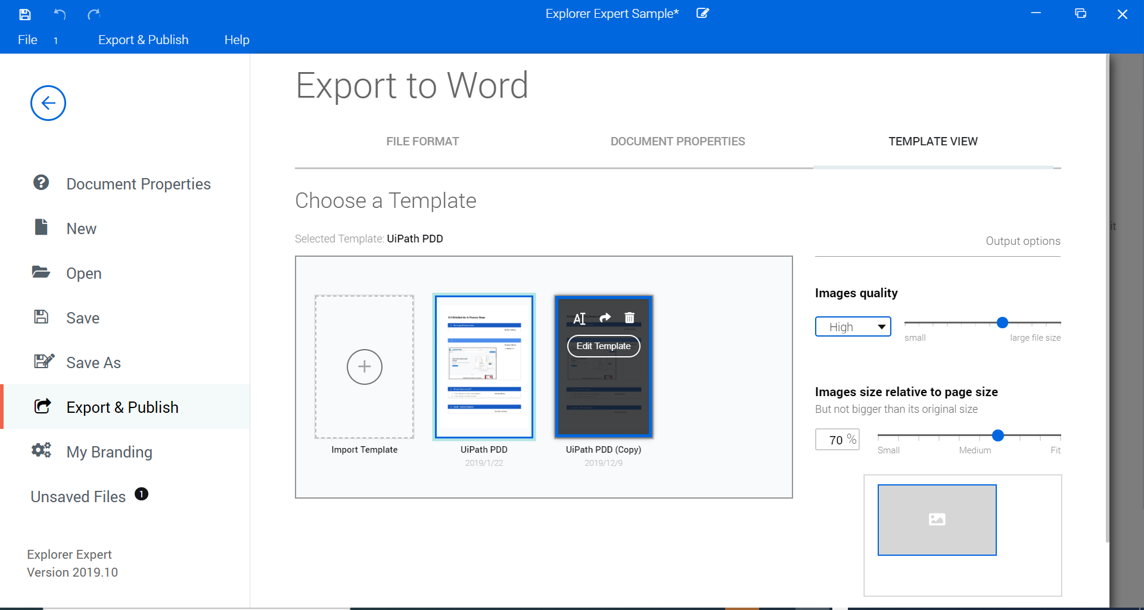Select the Template View tab
The height and width of the screenshot is (610, 1144).
(x=933, y=142)
